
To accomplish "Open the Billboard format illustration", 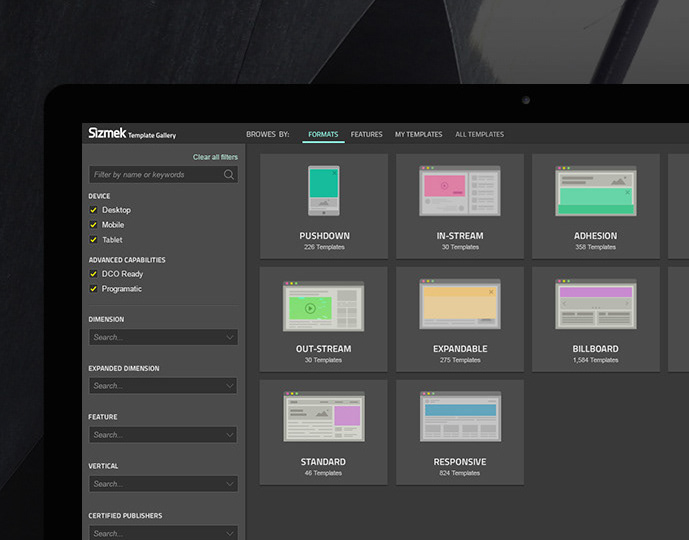I will click(595, 304).
